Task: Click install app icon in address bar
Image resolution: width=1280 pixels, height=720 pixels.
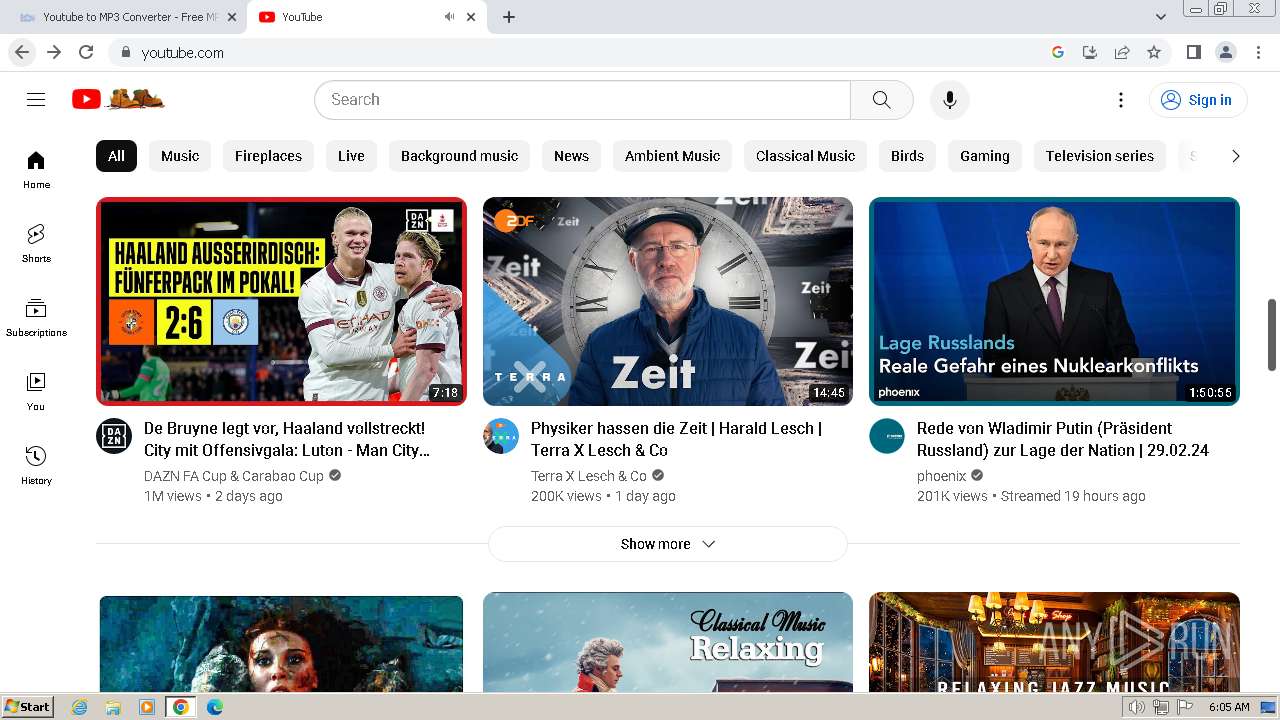Action: 1090,52
